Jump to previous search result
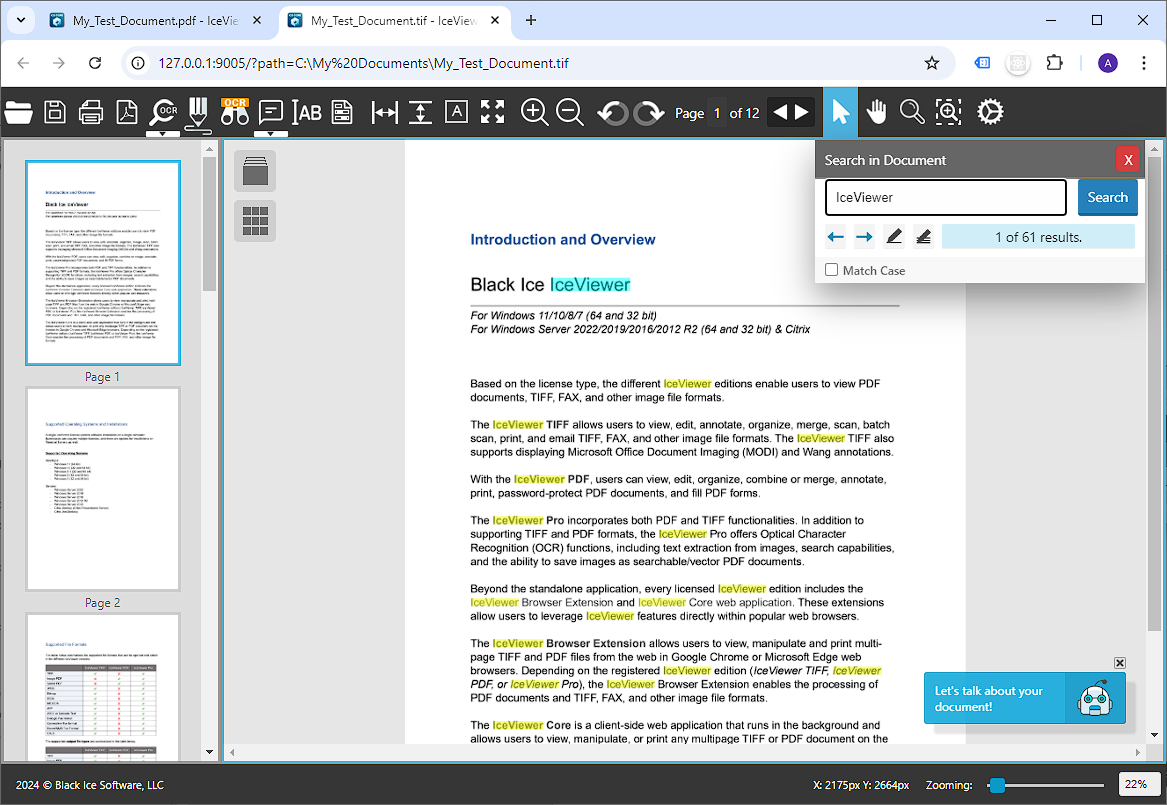The image size is (1167, 805). pos(836,237)
